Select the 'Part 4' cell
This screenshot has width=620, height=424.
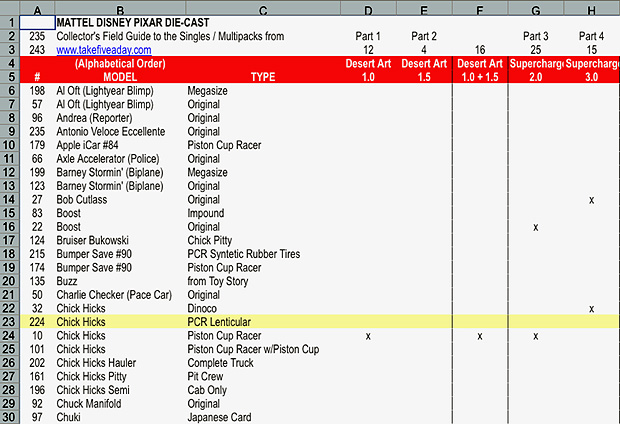pos(591,36)
